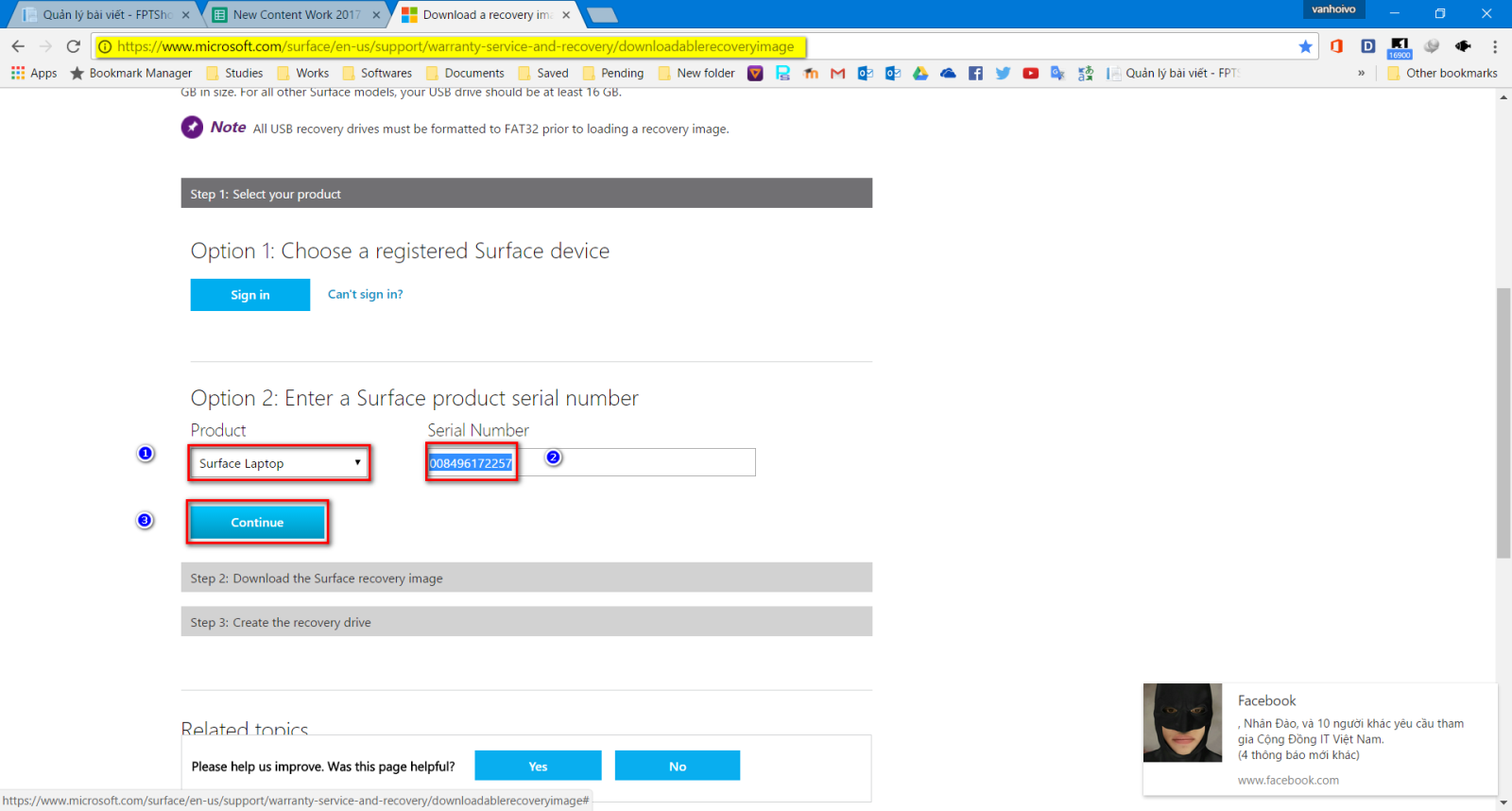The height and width of the screenshot is (811, 1512).
Task: Open the Chrome three-dot menu
Action: tap(1494, 46)
